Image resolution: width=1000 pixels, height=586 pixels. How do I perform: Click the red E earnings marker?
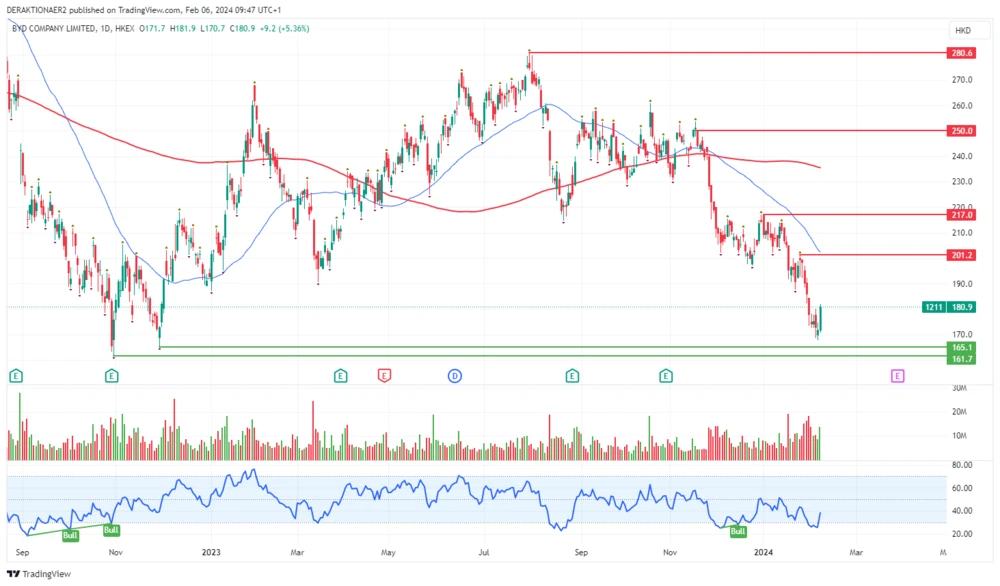coord(383,376)
